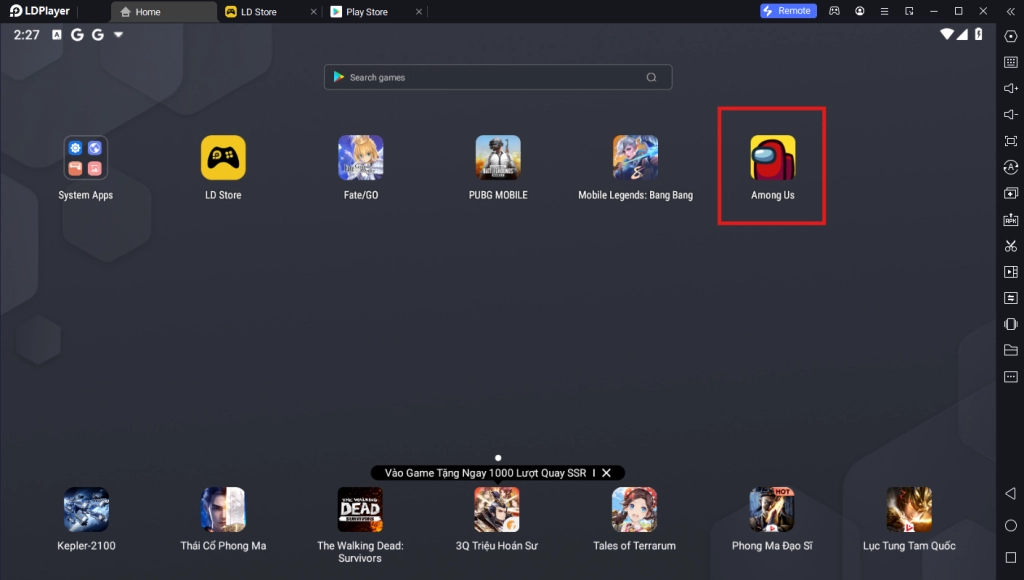The width and height of the screenshot is (1024, 580).
Task: Click the shake device icon
Action: pos(1010,324)
